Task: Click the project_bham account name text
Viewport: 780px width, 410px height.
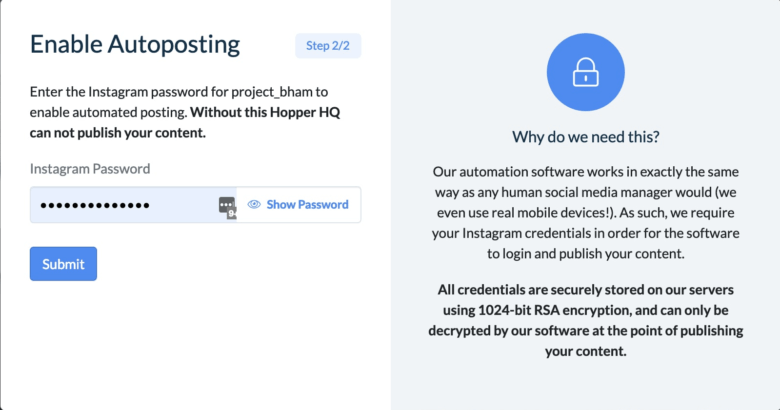Action: point(270,90)
